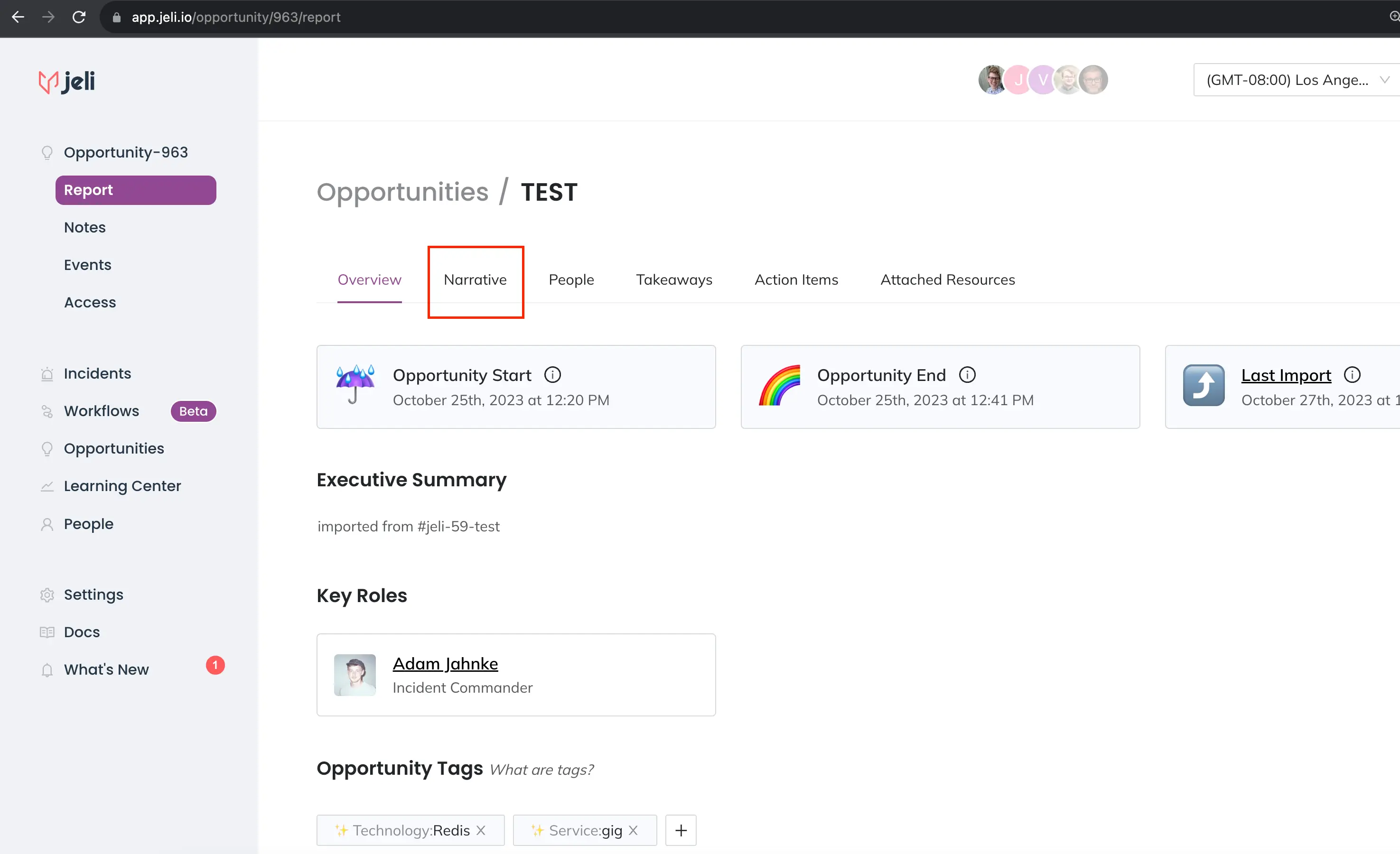Reload the page with browser refresh icon
This screenshot has height=854, width=1400.
click(79, 17)
